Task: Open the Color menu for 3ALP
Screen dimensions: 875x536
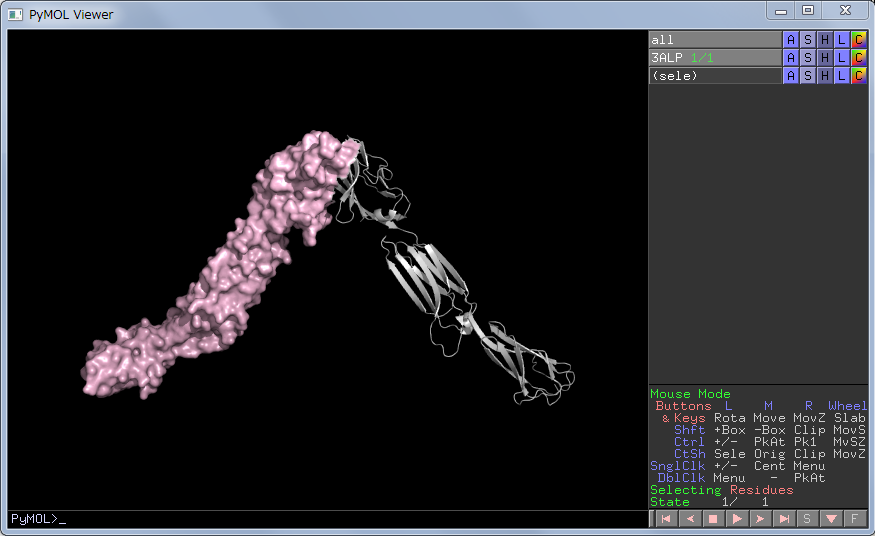Action: click(x=858, y=58)
